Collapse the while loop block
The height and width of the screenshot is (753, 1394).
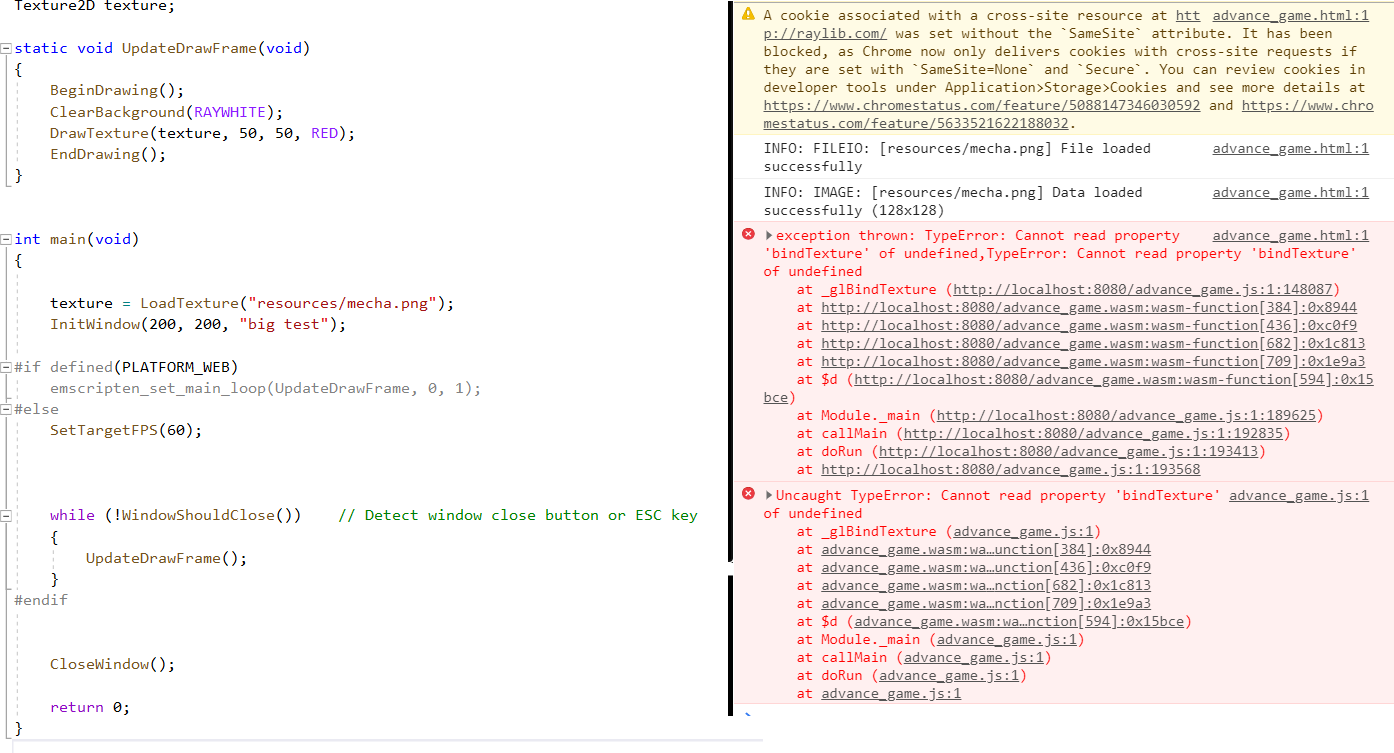pos(7,514)
